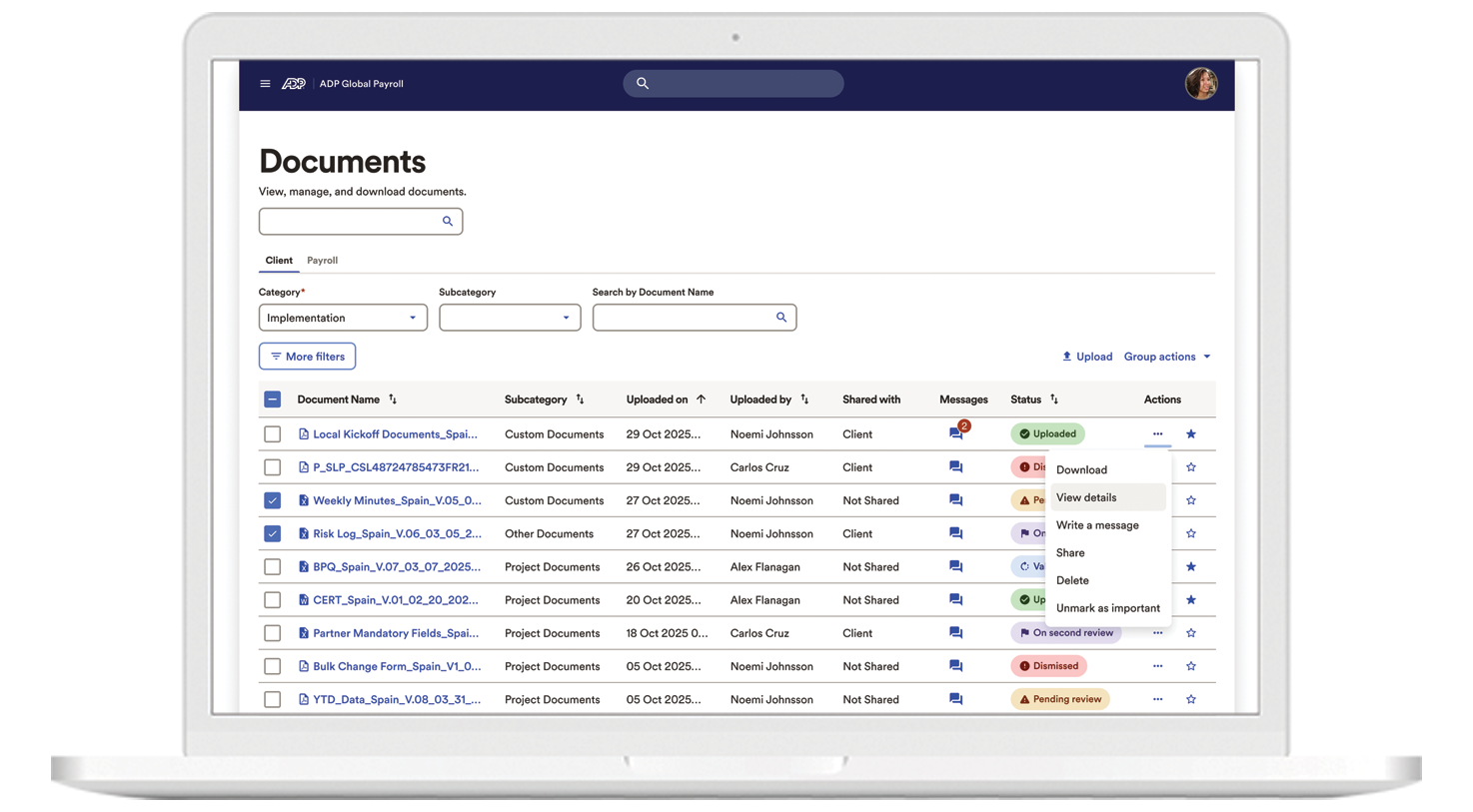Select the CERT_Spain document checkbox

(272, 600)
